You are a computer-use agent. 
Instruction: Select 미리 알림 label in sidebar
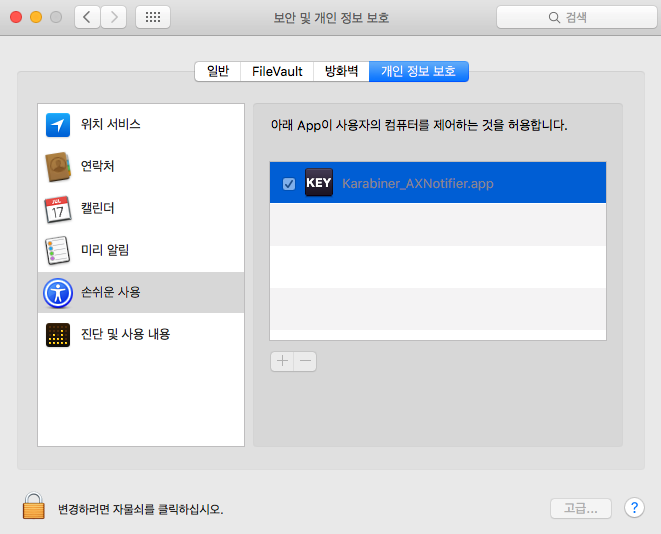(105, 250)
